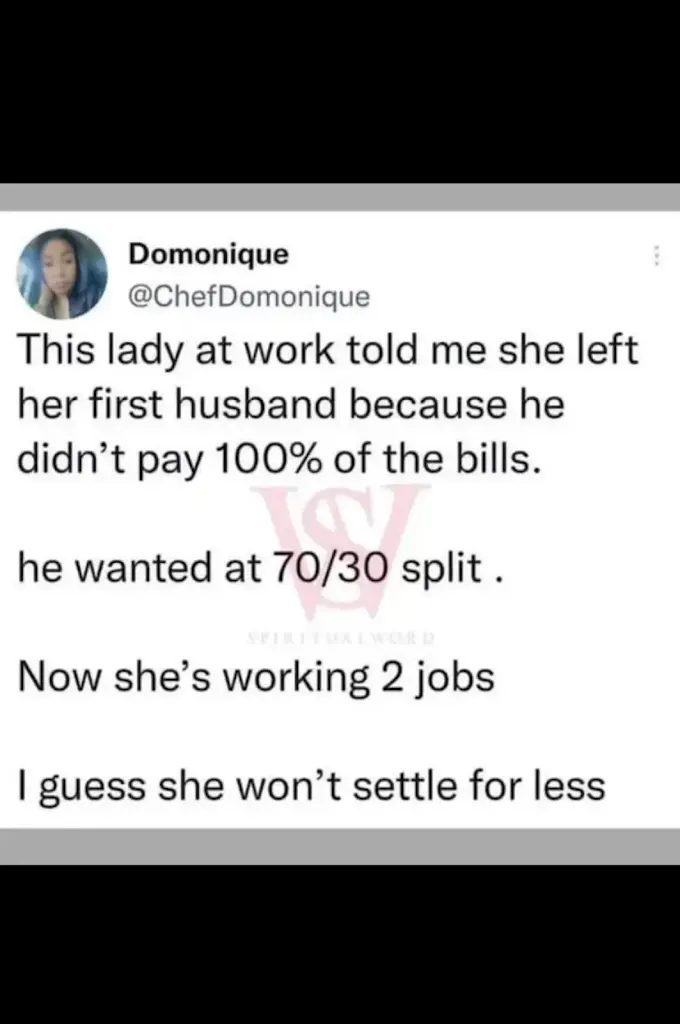The image size is (680, 1024).
Task: Open the three-dot more options menu
Action: [x=657, y=258]
